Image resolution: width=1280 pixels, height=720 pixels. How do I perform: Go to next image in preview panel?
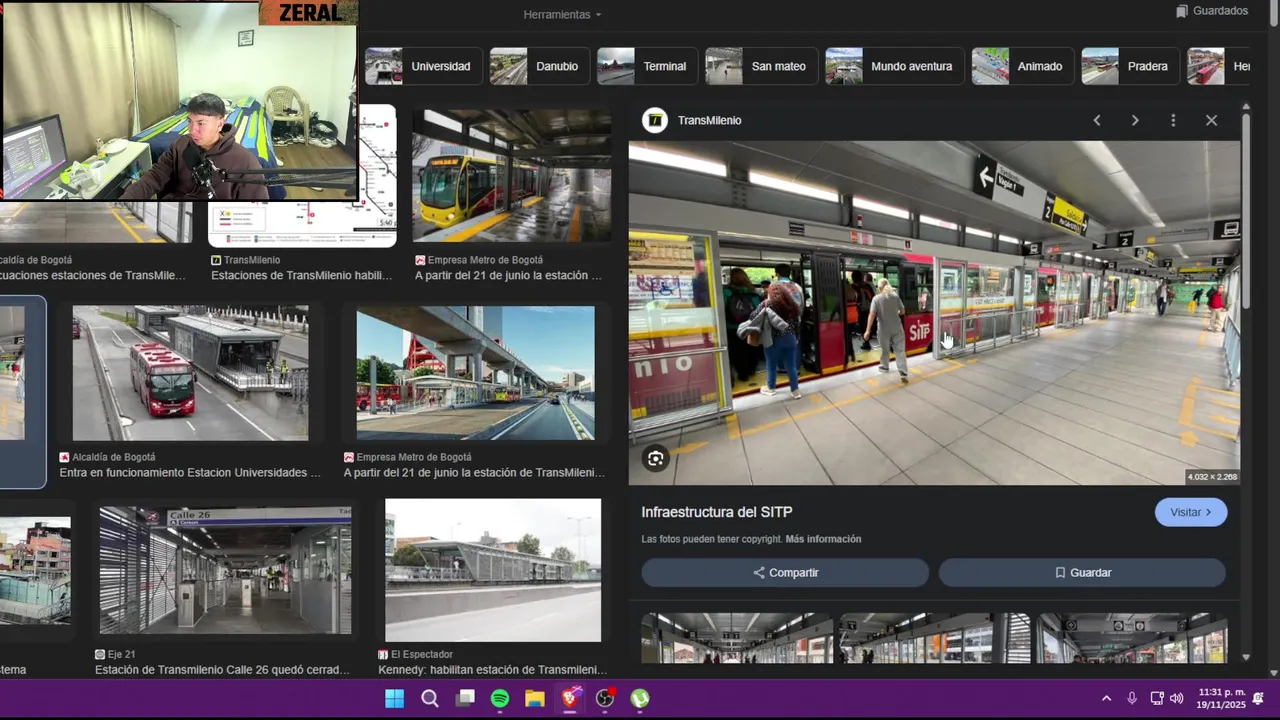(x=1135, y=120)
